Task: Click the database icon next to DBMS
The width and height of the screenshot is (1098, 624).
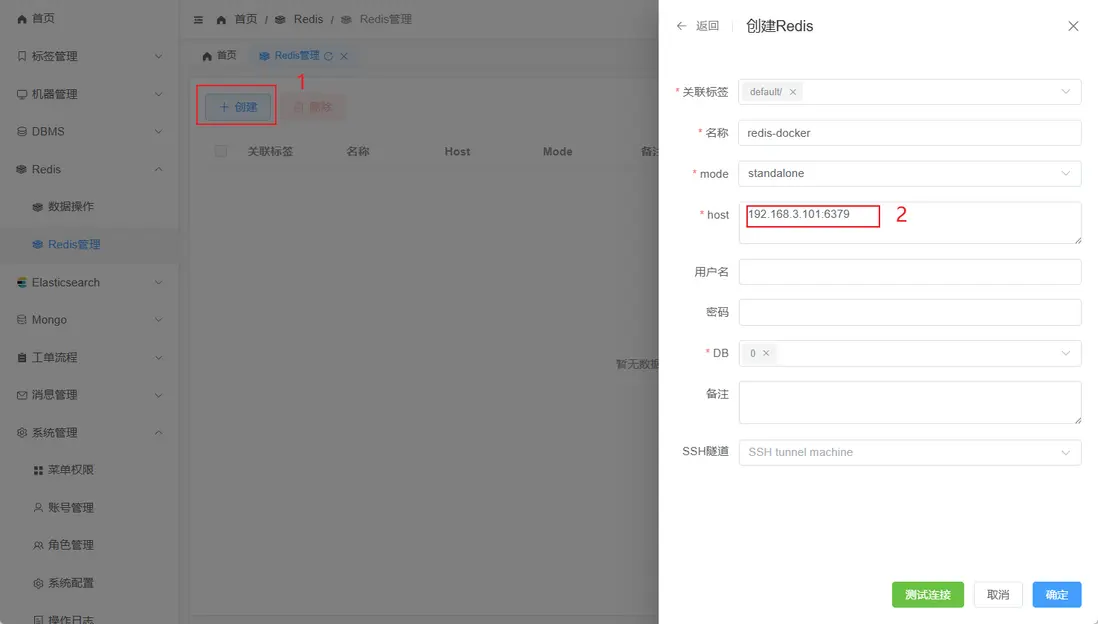Action: (x=22, y=132)
